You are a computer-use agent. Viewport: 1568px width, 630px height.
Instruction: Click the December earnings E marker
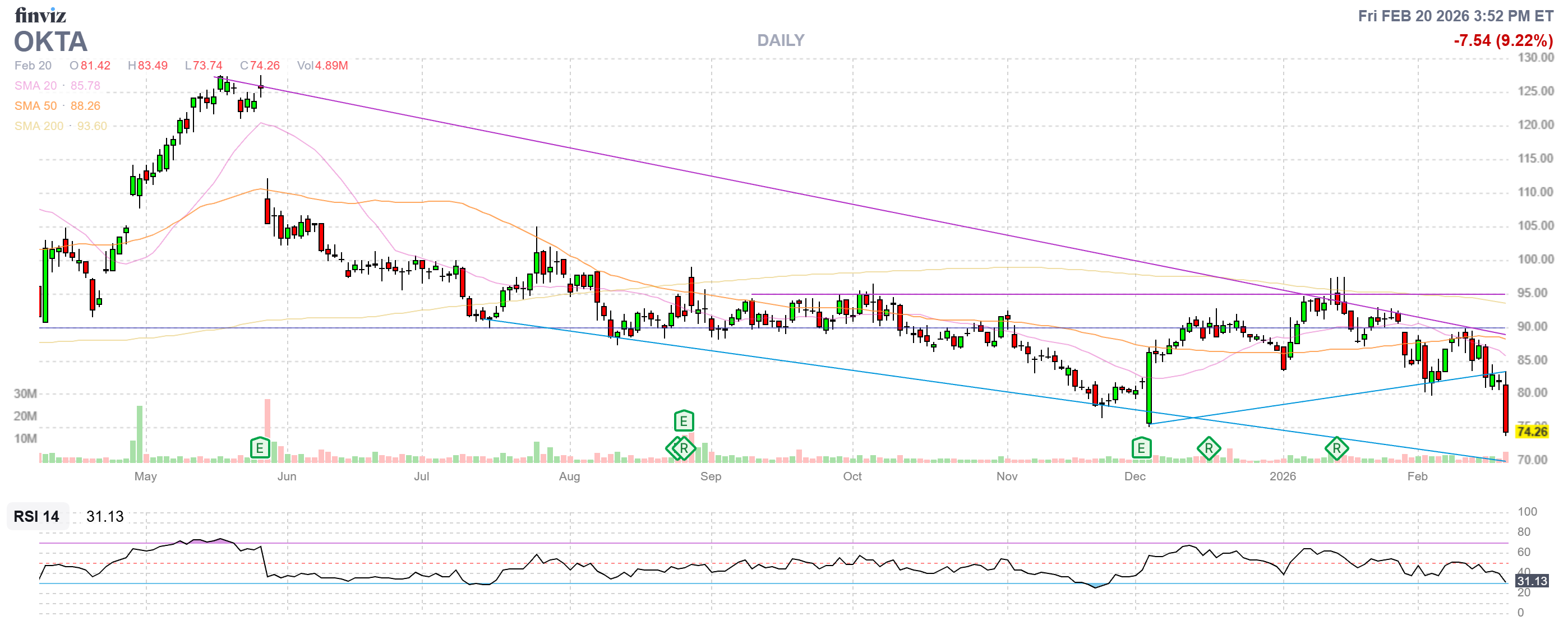point(1141,449)
